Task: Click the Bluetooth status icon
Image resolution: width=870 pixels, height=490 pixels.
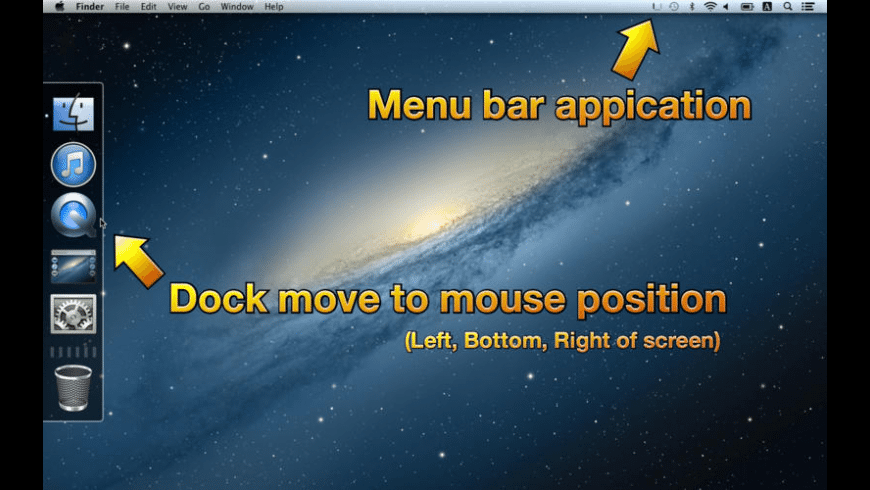Action: pos(692,7)
